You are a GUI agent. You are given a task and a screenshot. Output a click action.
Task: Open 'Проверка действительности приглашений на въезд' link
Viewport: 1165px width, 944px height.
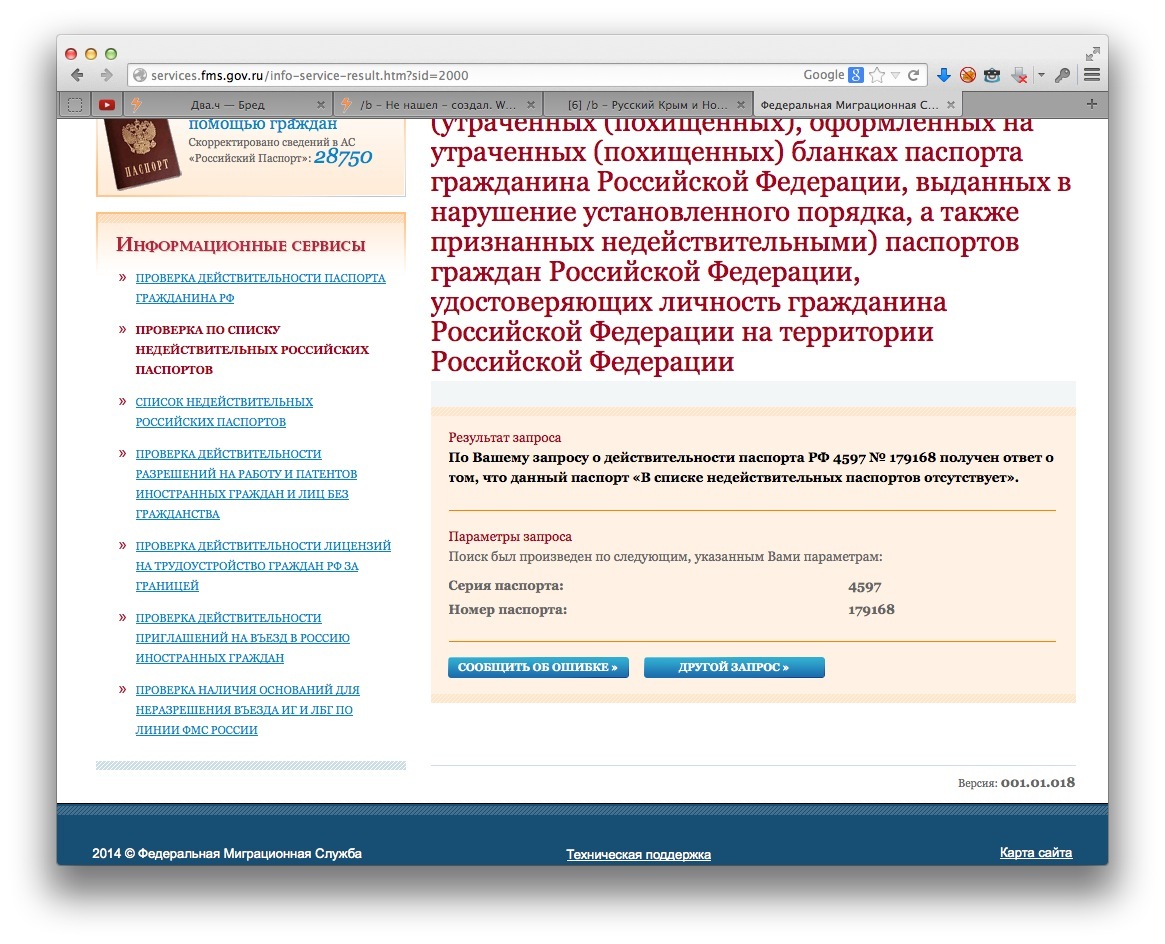click(242, 637)
